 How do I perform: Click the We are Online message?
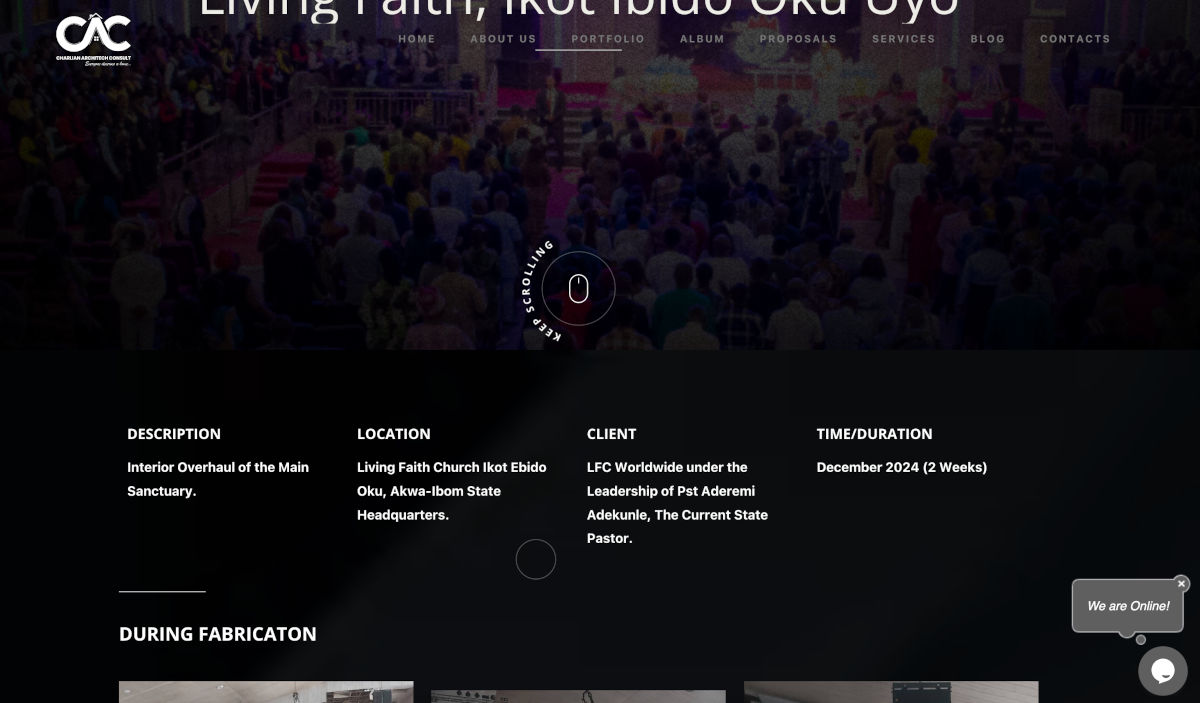[1128, 606]
